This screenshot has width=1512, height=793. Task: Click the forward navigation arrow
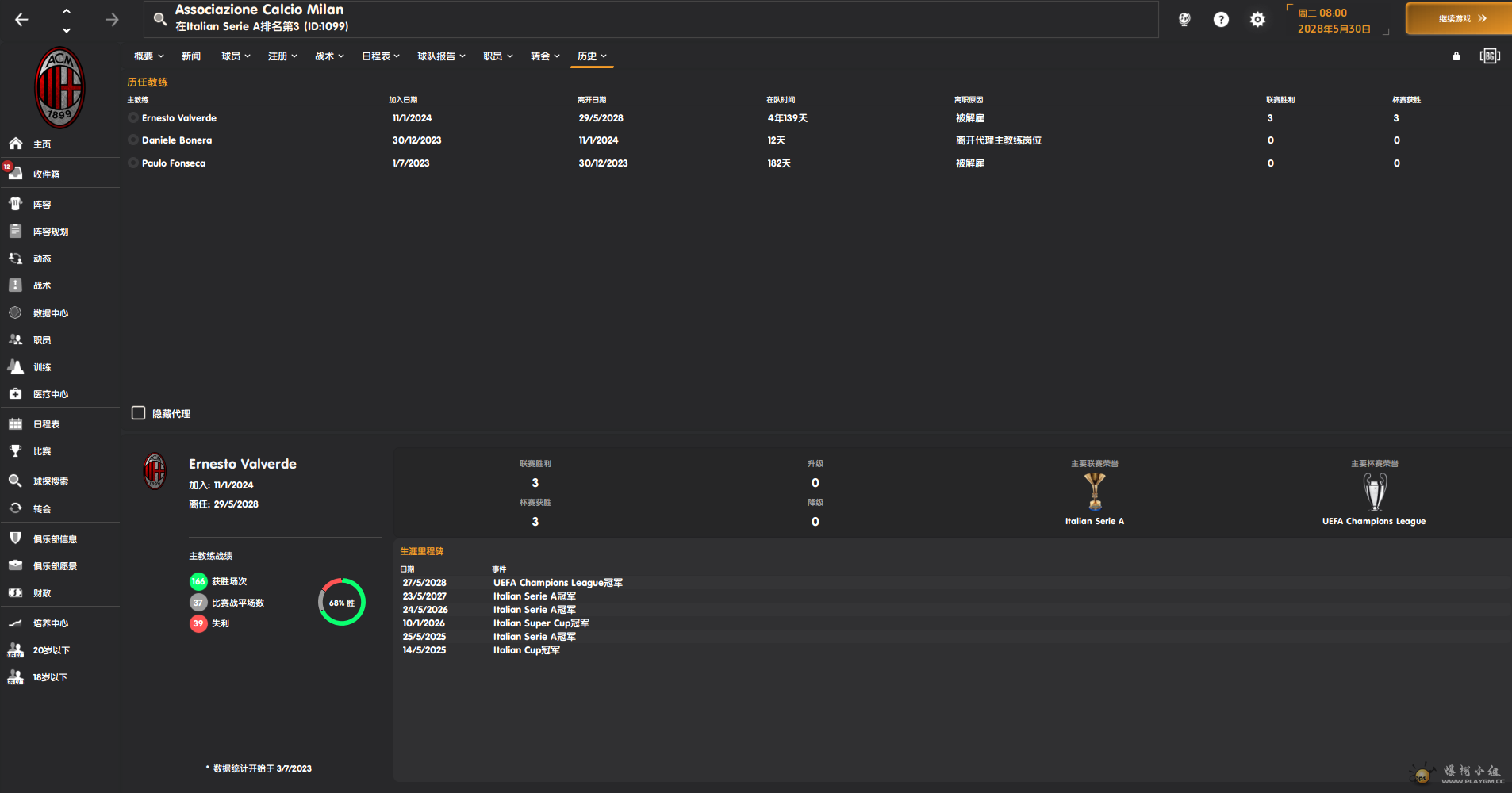(x=112, y=20)
